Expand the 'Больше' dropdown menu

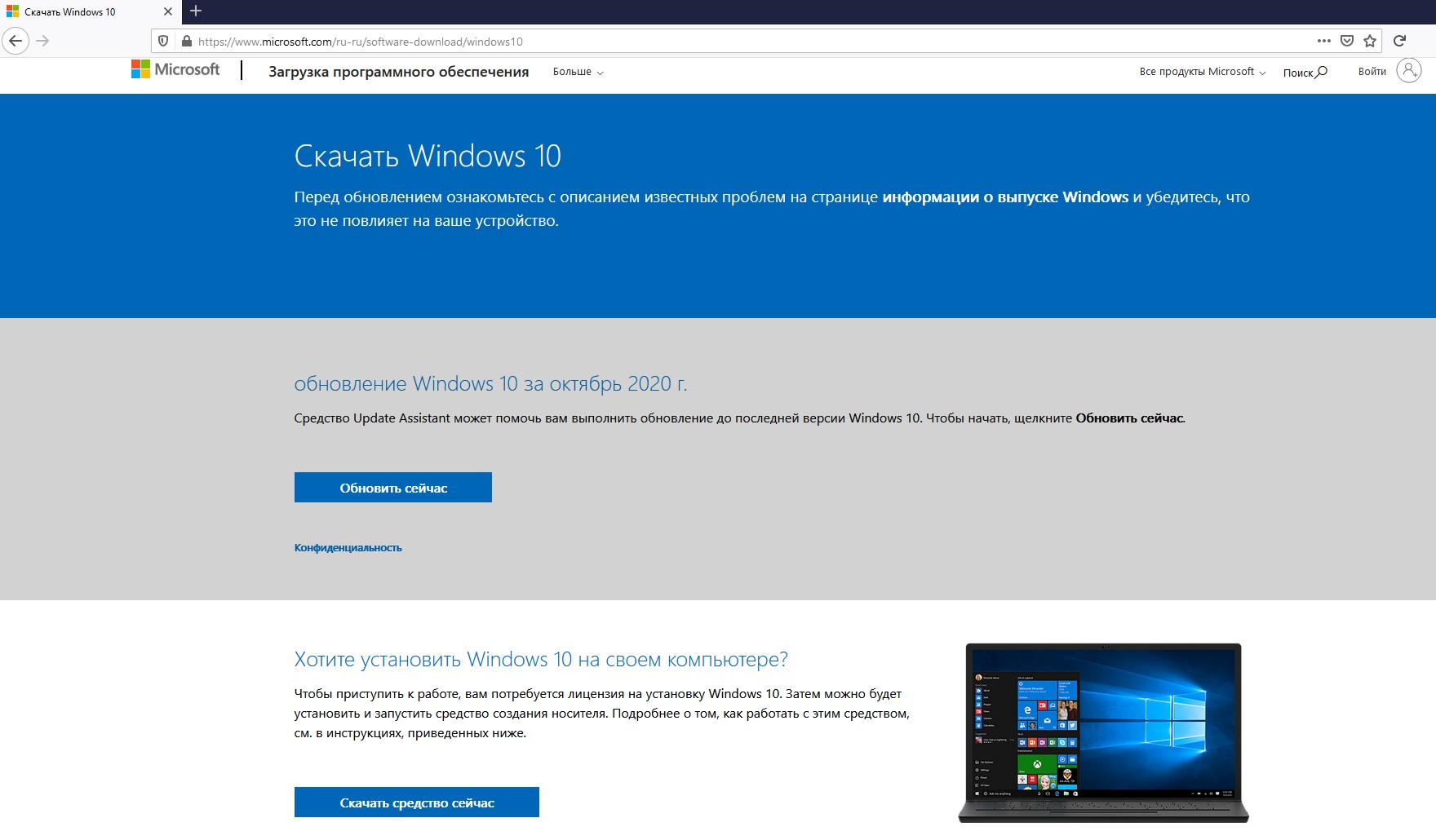point(578,72)
